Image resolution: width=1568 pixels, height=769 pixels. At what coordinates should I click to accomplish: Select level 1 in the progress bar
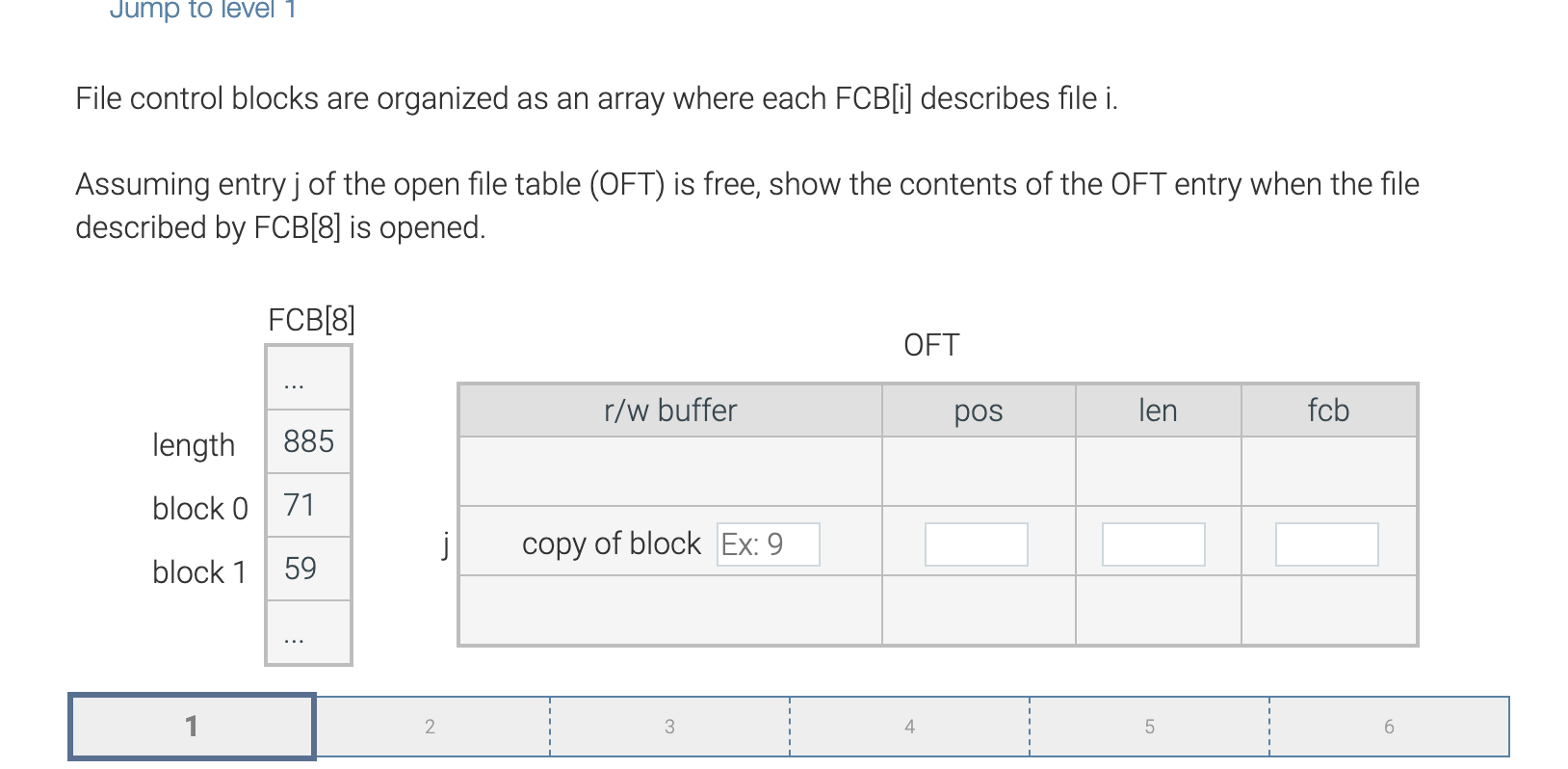[x=191, y=726]
